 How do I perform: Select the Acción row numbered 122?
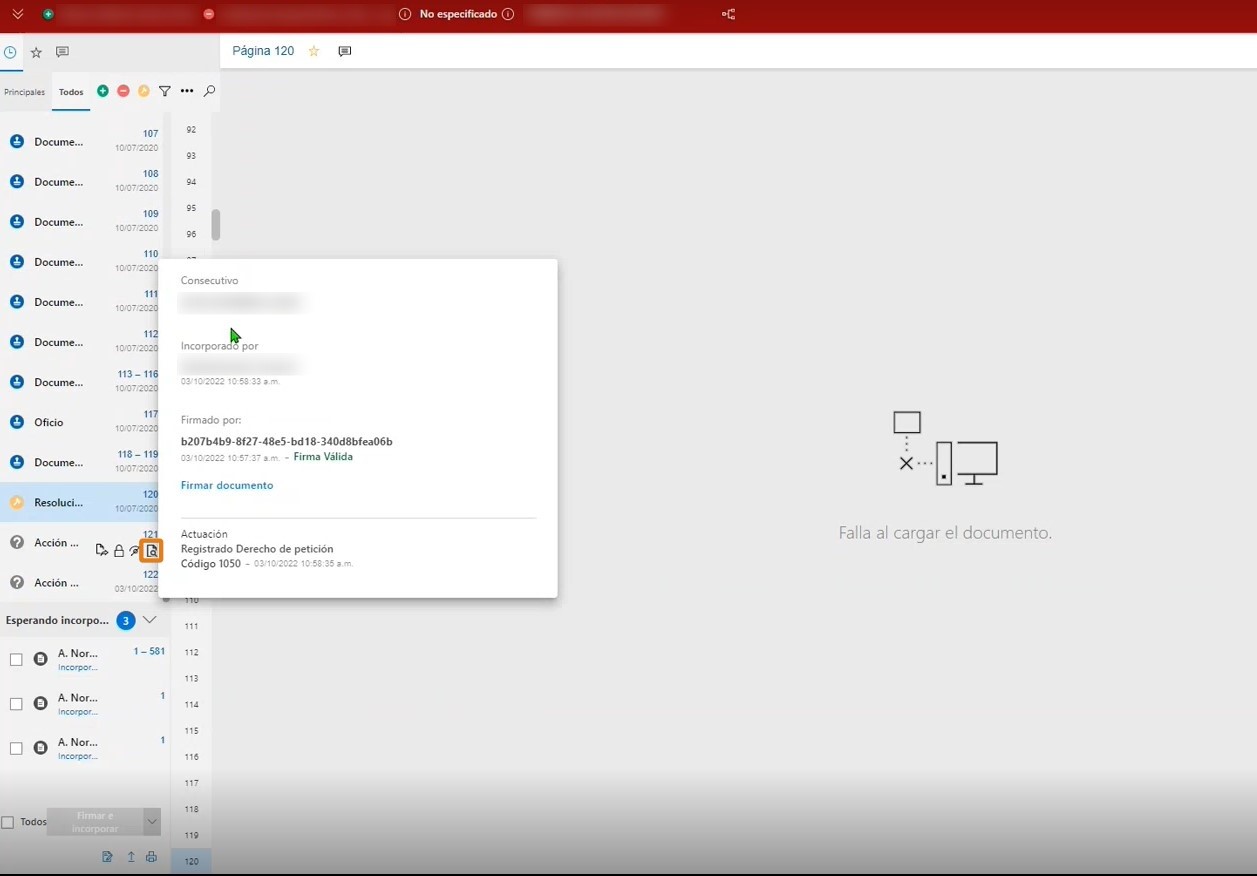coord(80,582)
